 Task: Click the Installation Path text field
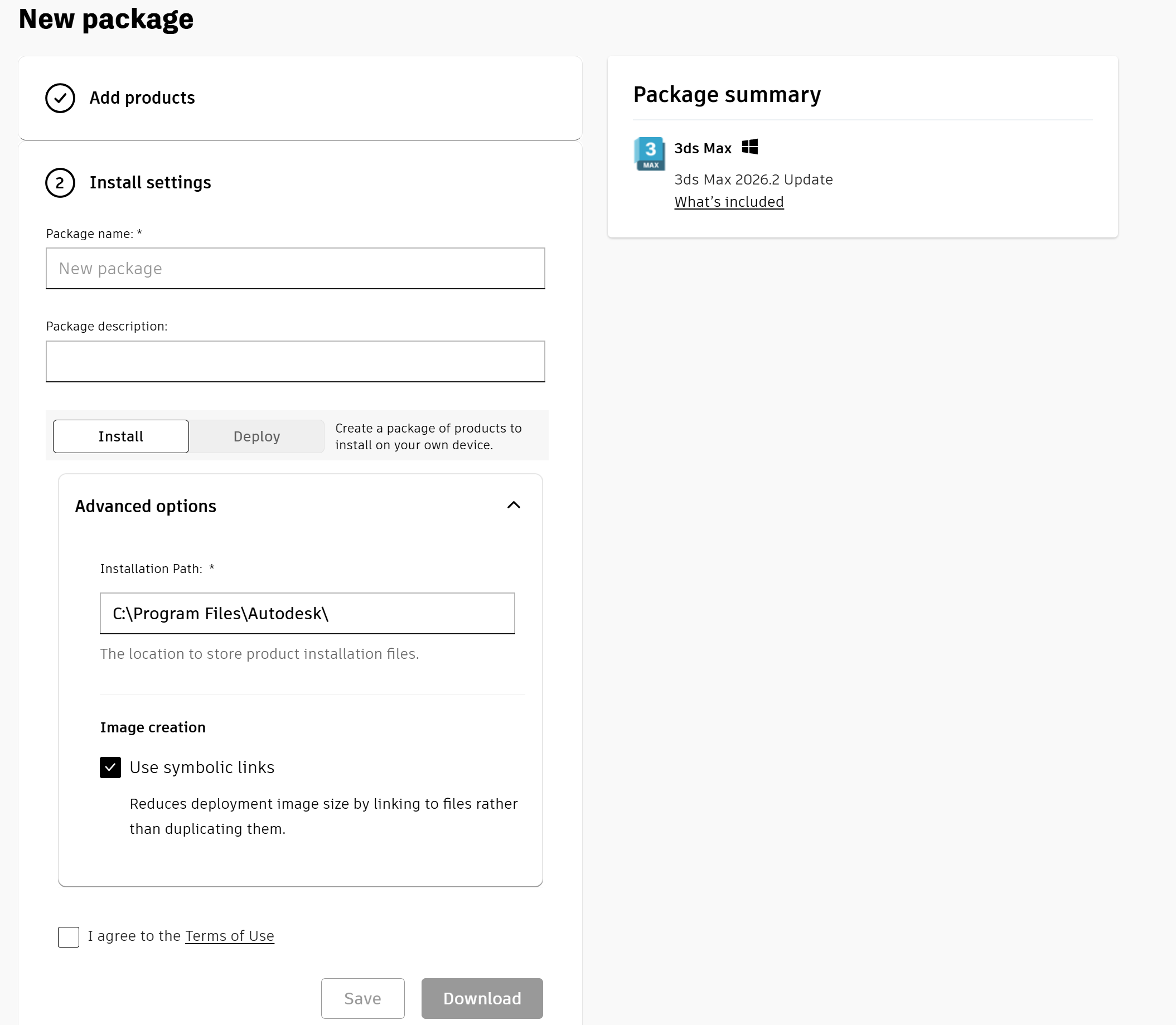coord(307,613)
